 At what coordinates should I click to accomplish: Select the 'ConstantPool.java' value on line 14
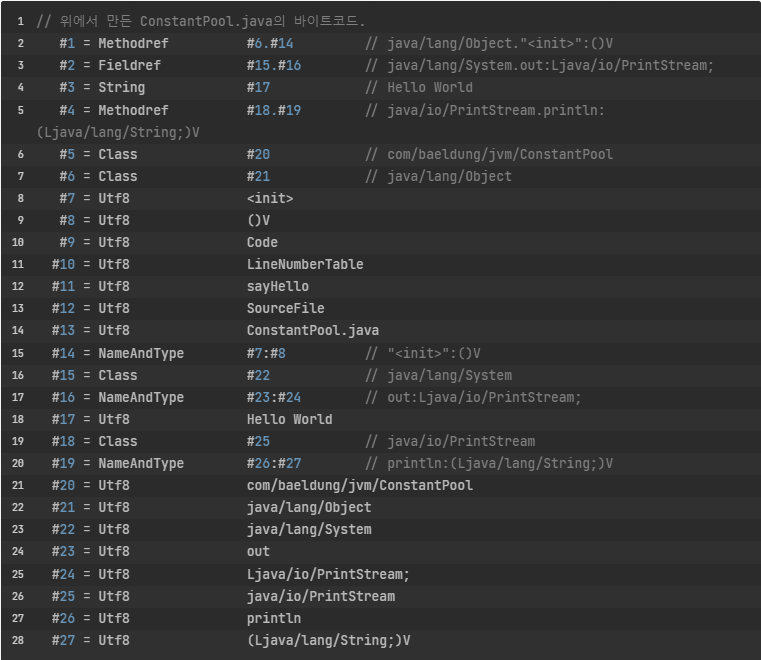point(313,330)
